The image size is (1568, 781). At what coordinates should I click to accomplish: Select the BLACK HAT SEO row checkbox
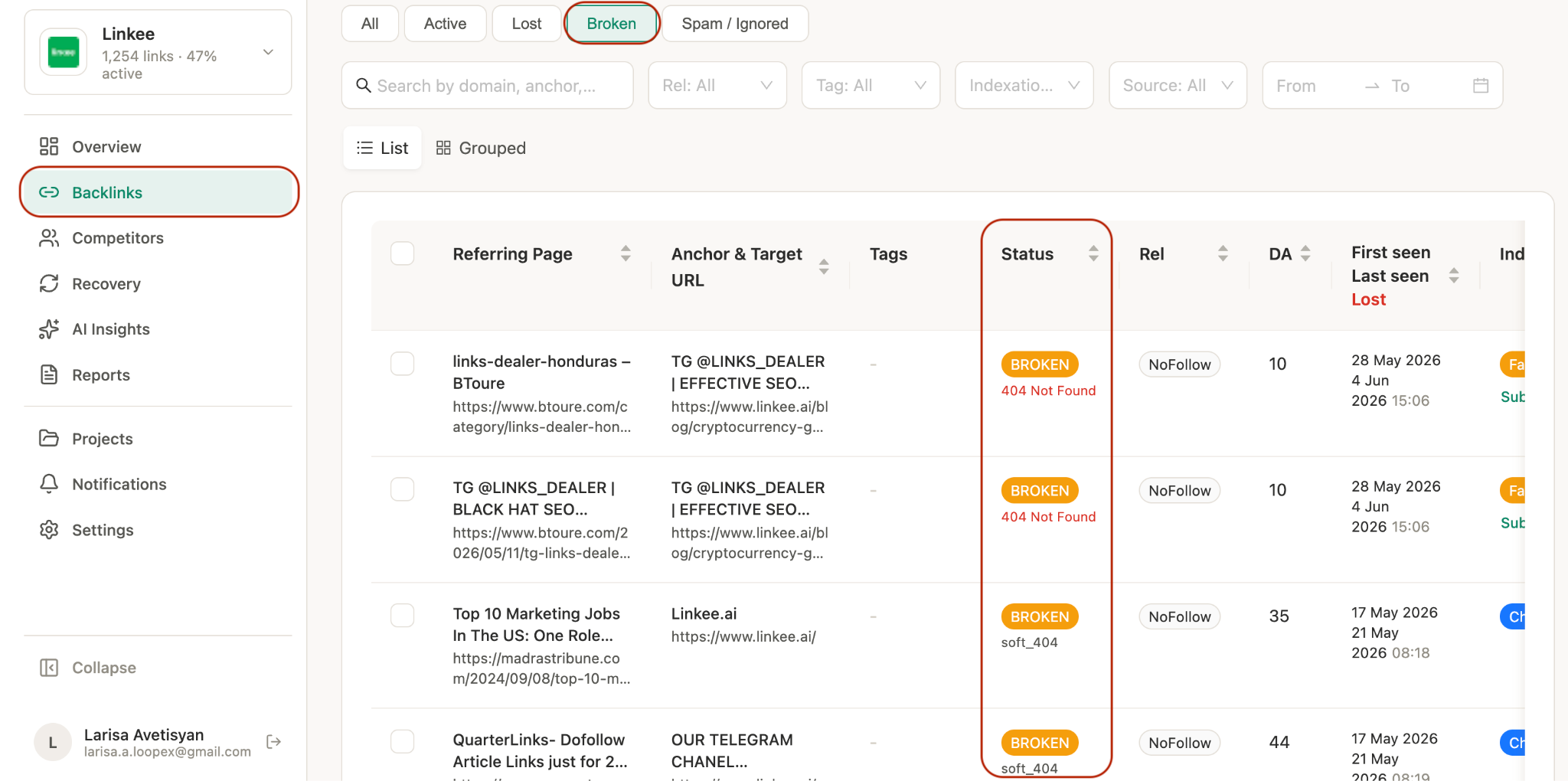click(x=402, y=489)
